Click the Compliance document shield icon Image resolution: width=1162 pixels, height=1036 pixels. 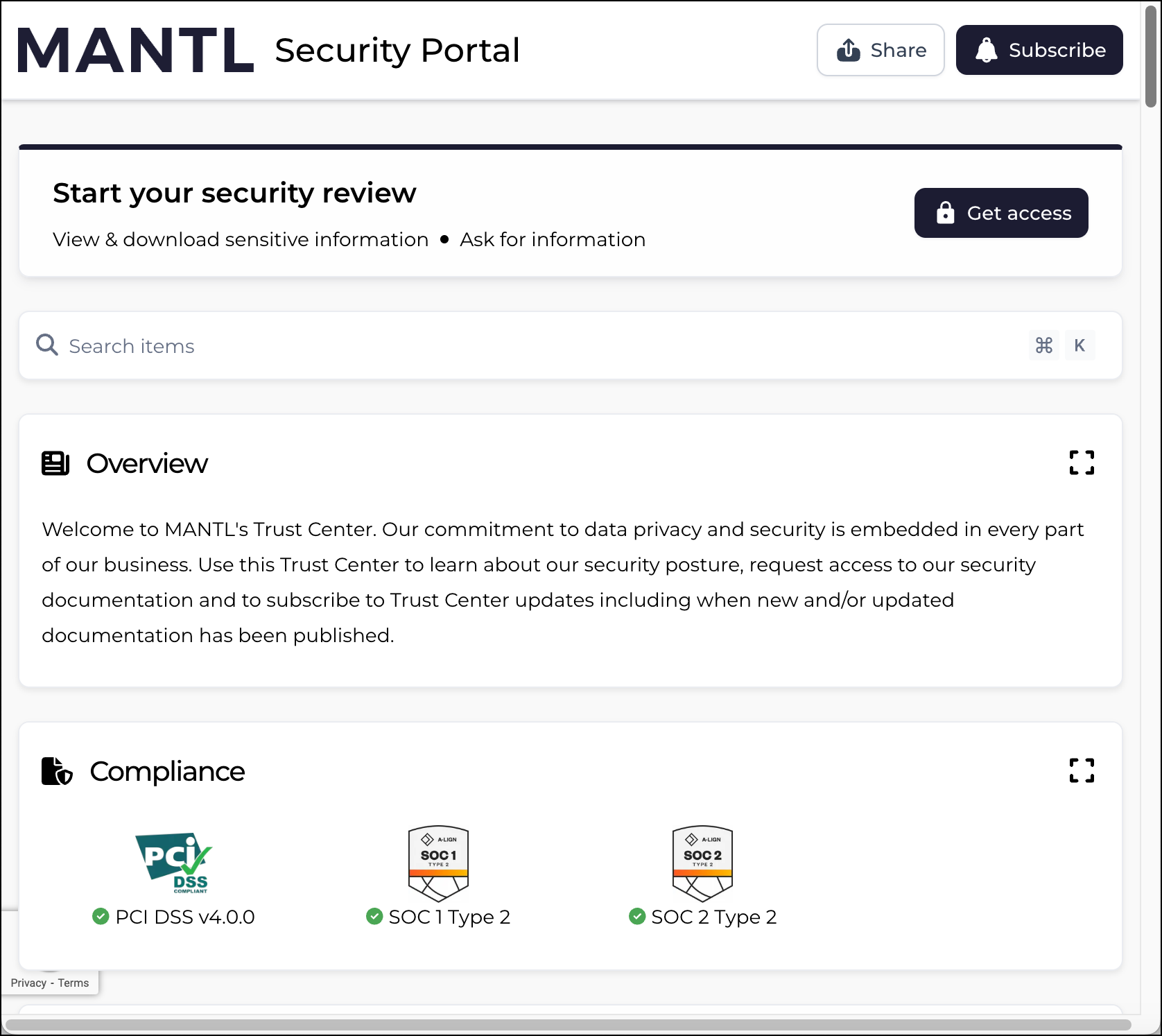(x=57, y=771)
